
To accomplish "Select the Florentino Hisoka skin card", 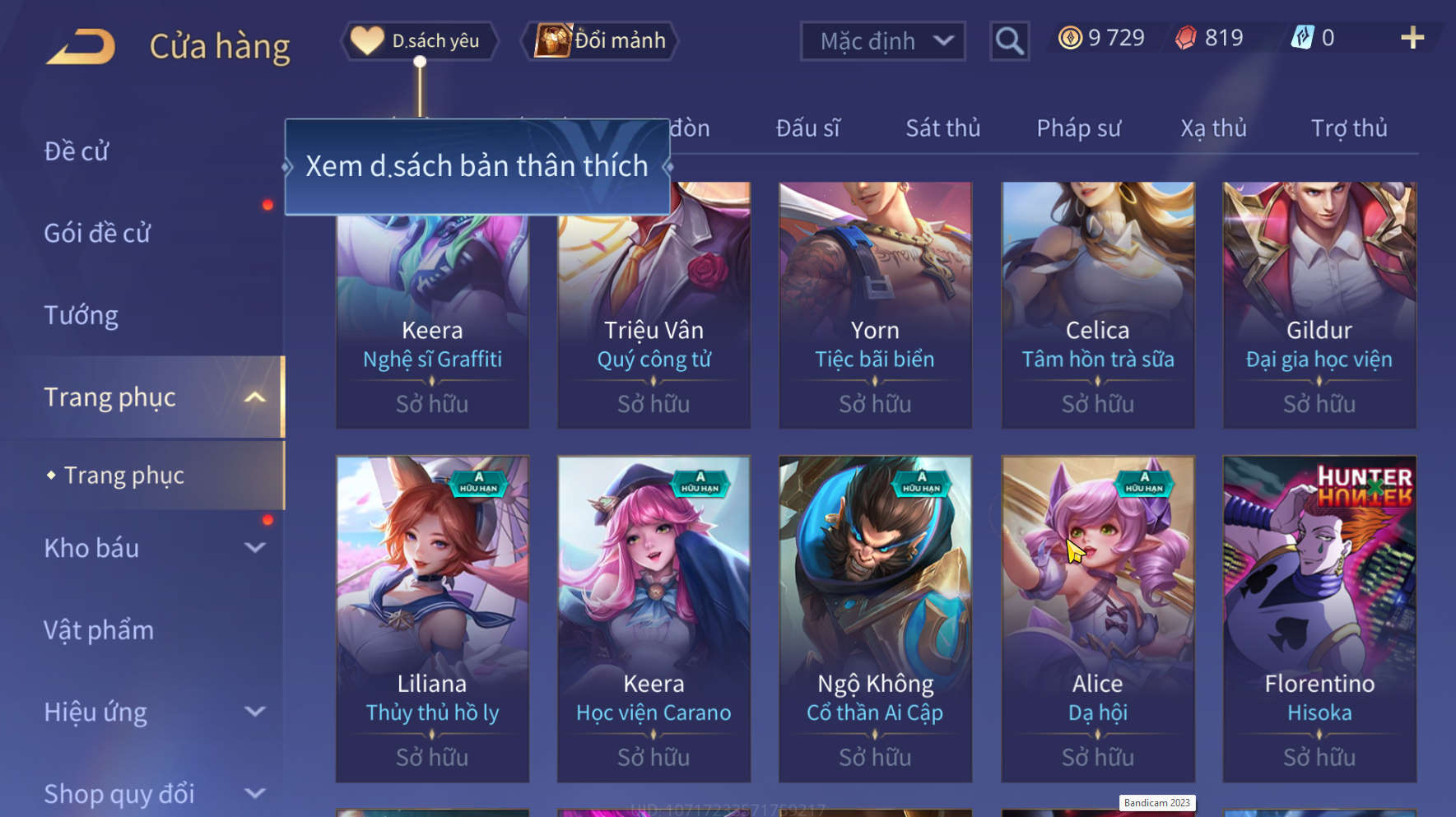I will [x=1319, y=619].
